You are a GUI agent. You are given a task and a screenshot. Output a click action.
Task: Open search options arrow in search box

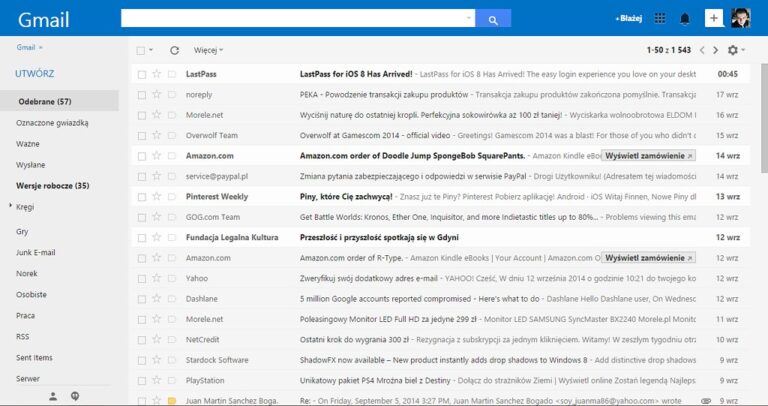[x=468, y=18]
